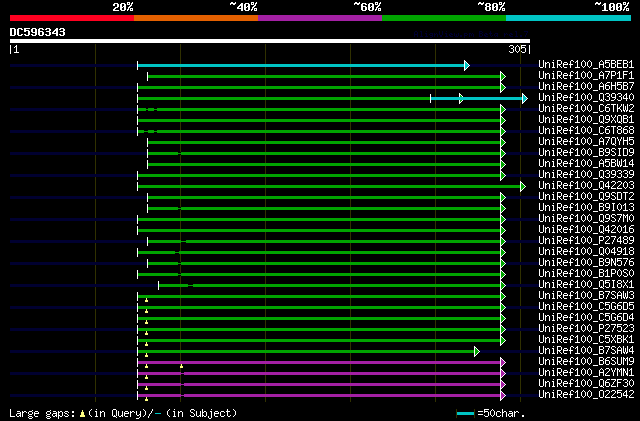Open the UniRef100_B6SUM9 hit
Viewport: 640px width, 421px height.
pyautogui.click(x=586, y=362)
